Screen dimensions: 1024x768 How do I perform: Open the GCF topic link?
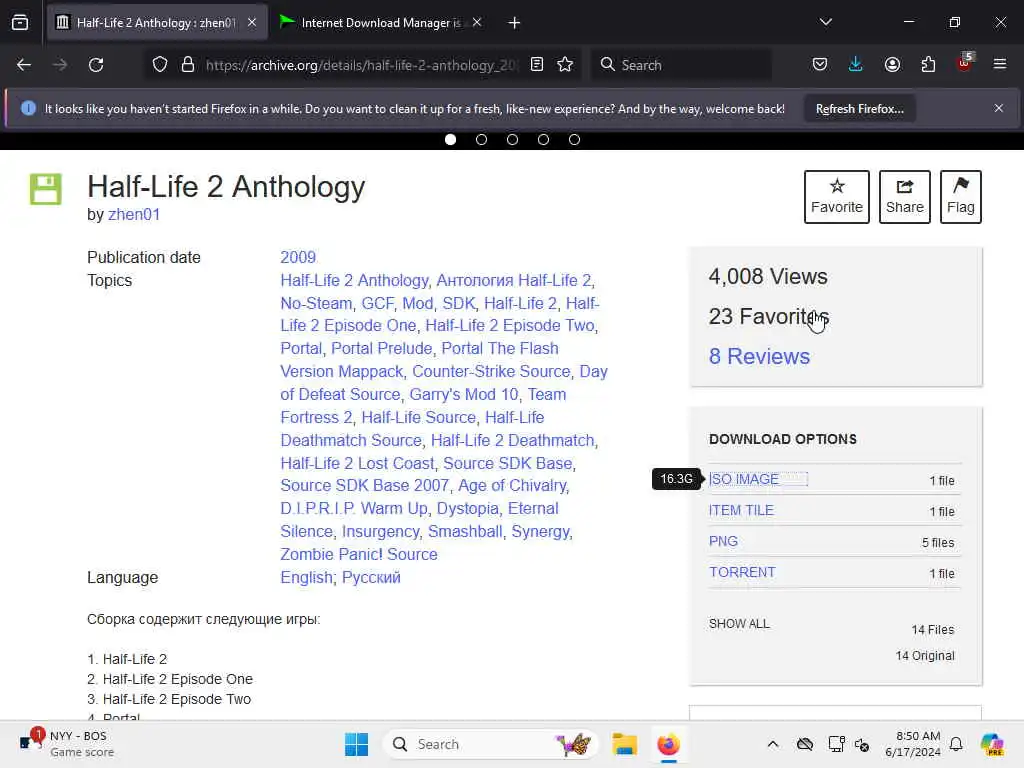coord(377,304)
